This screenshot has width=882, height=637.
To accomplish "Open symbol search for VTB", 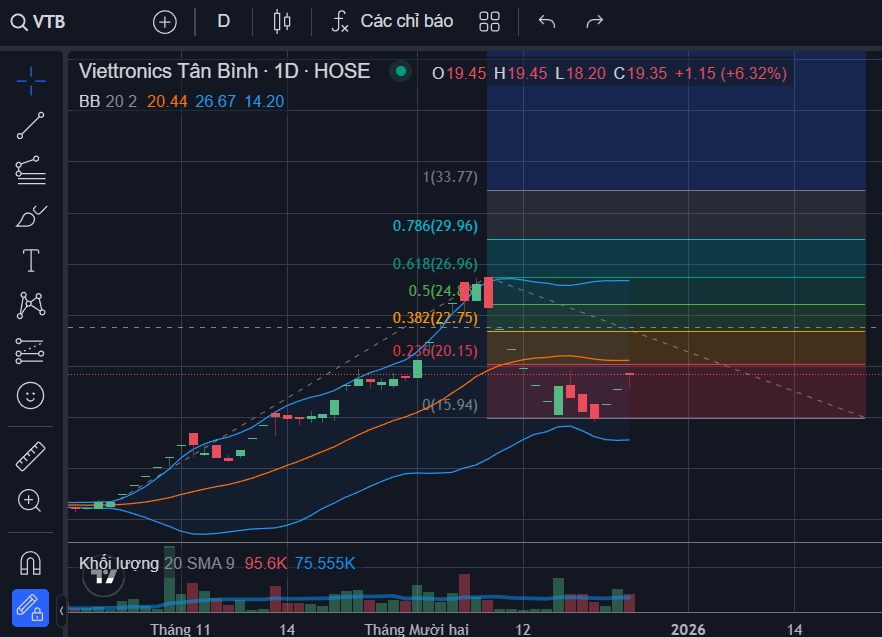I will pyautogui.click(x=38, y=22).
